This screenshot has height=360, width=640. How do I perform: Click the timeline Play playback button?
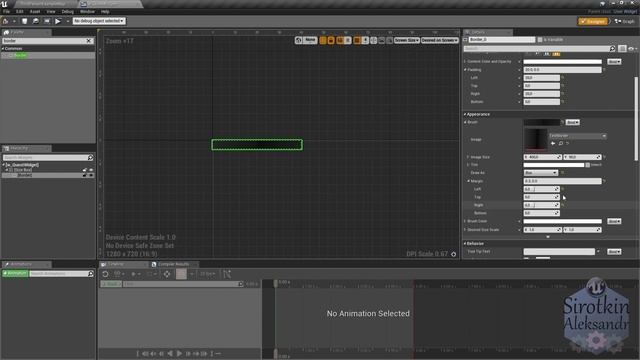(179, 353)
